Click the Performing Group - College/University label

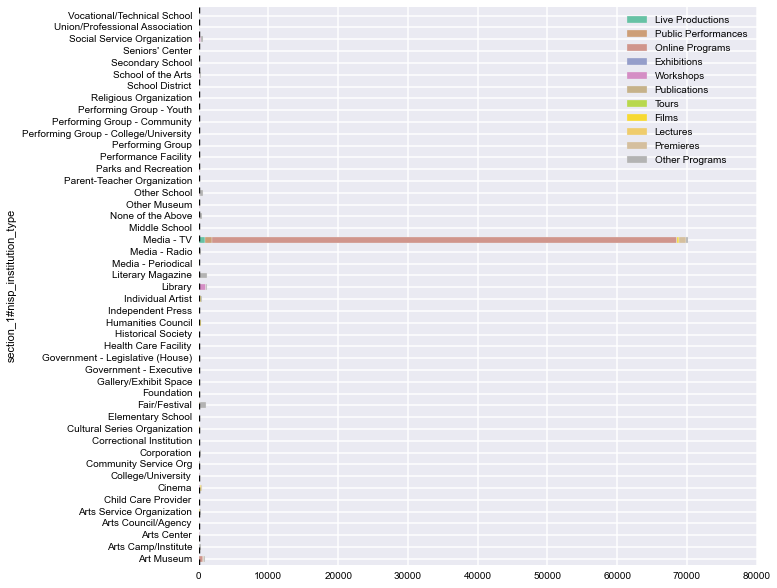pyautogui.click(x=107, y=134)
